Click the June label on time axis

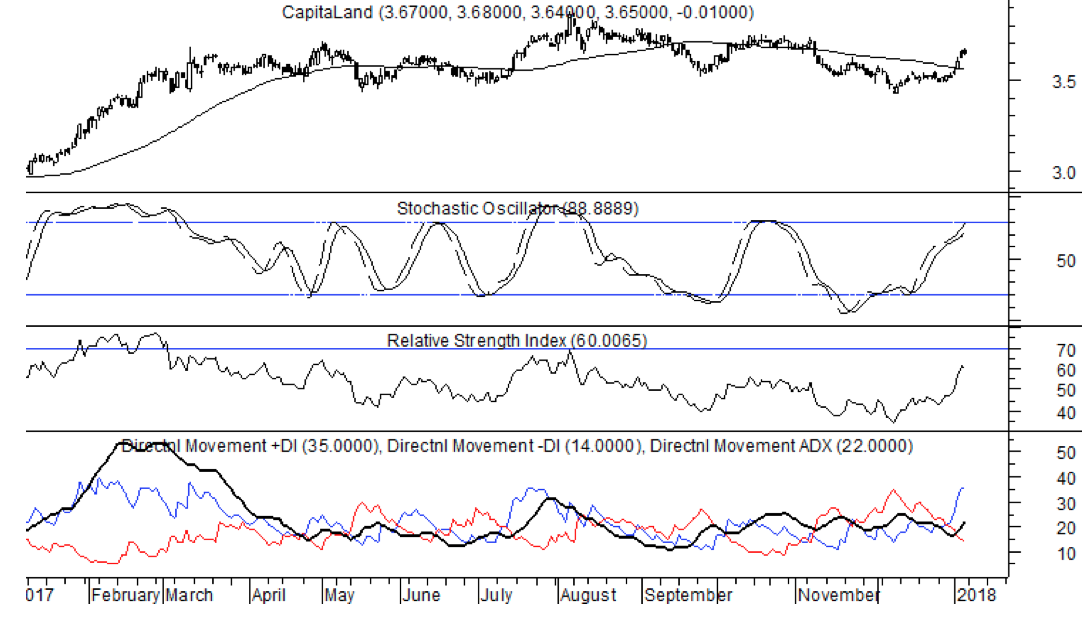click(x=422, y=596)
